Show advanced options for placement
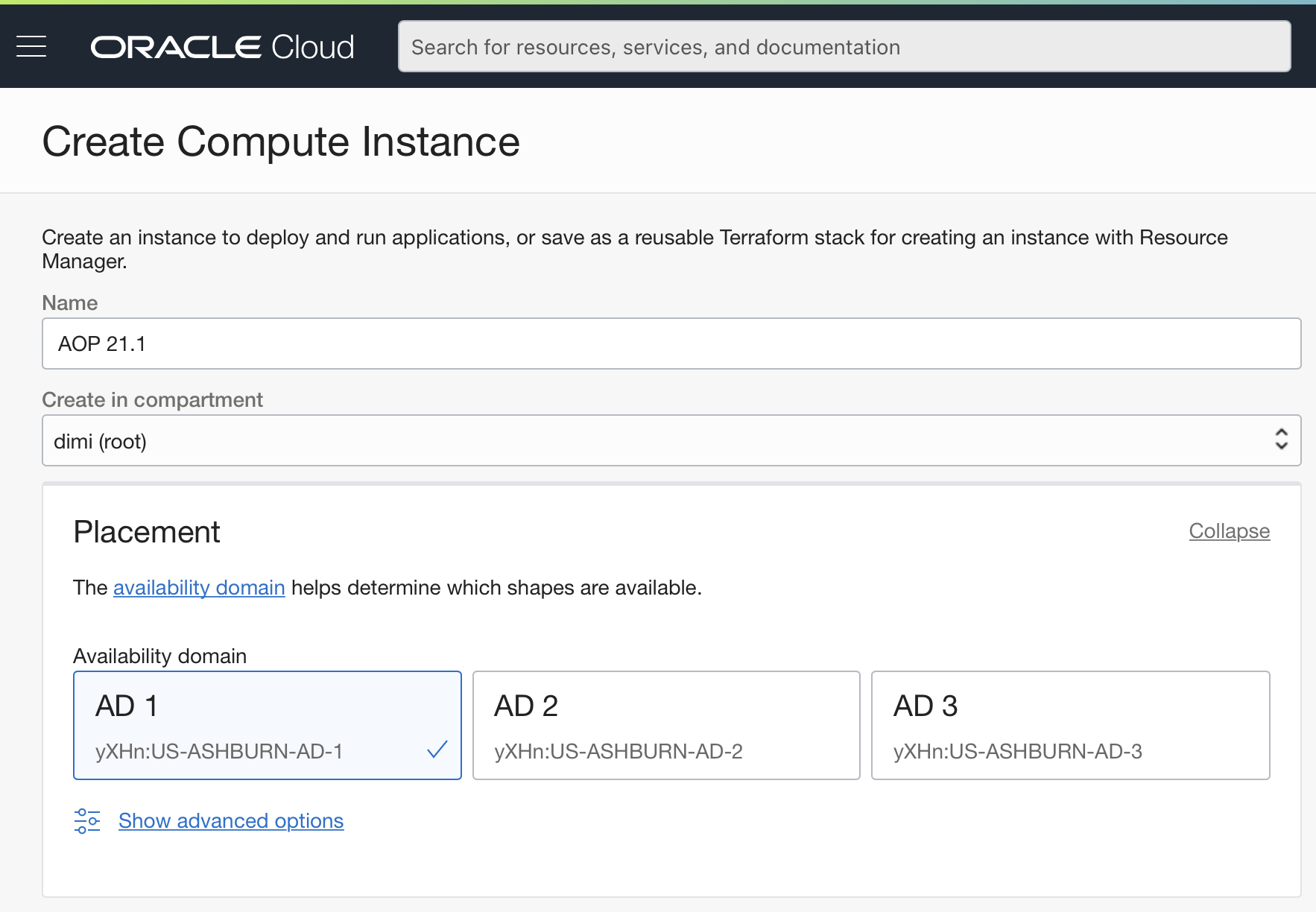Screen dimensions: 1316x912 click(x=231, y=821)
